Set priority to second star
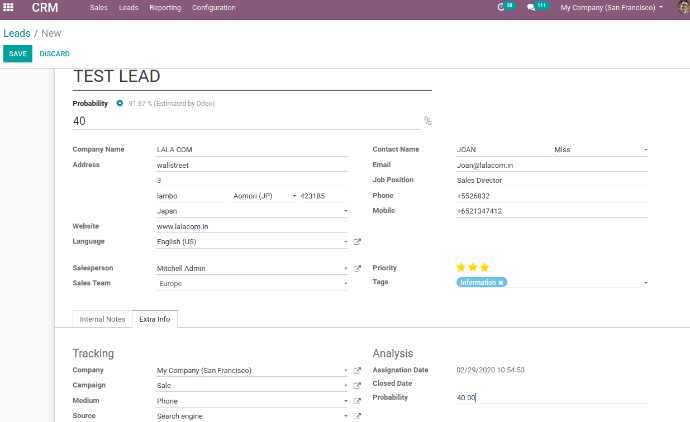The image size is (690, 422). click(473, 267)
